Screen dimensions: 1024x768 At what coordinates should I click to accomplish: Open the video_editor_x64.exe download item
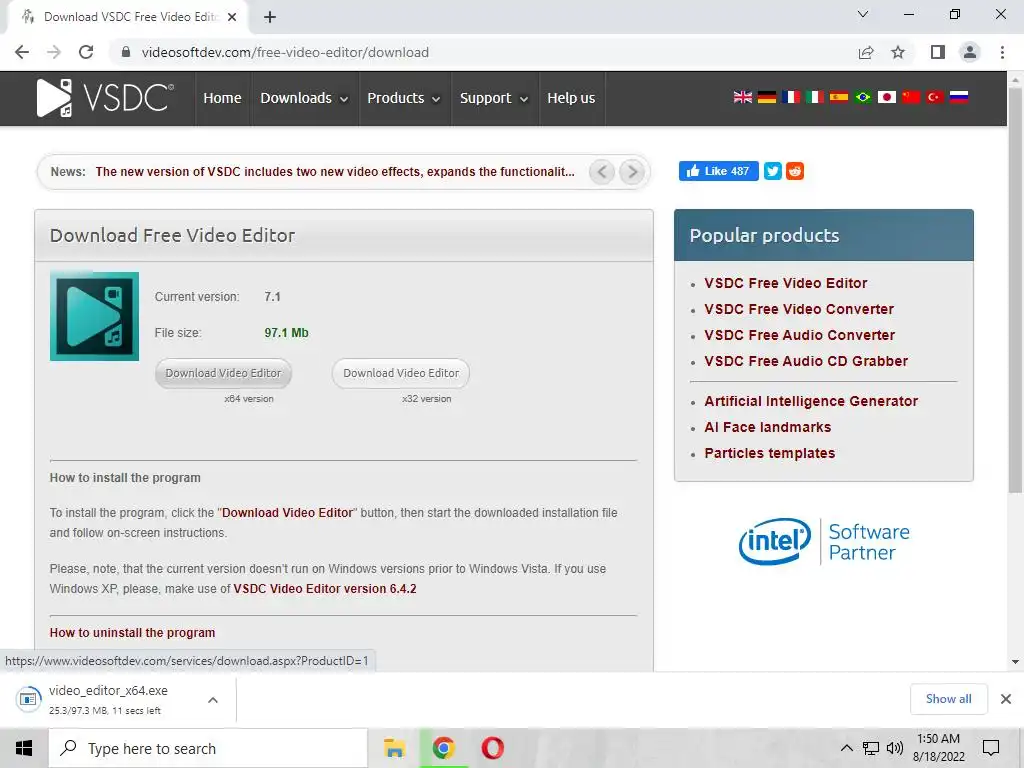(108, 699)
